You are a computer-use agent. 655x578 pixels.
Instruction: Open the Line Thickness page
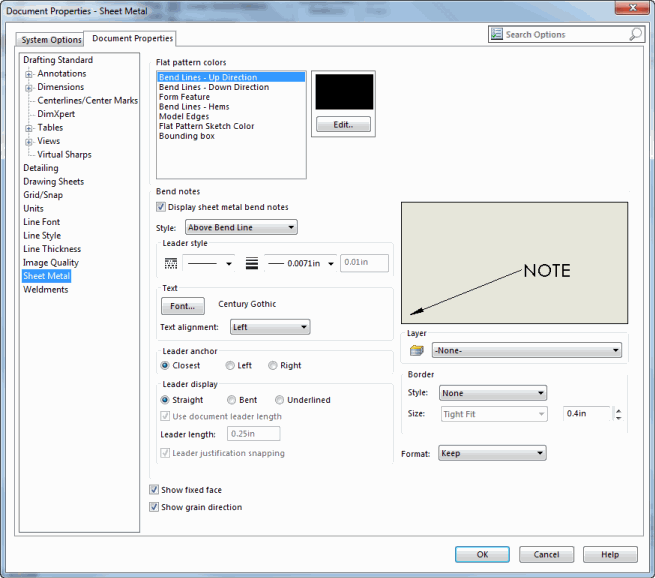52,249
